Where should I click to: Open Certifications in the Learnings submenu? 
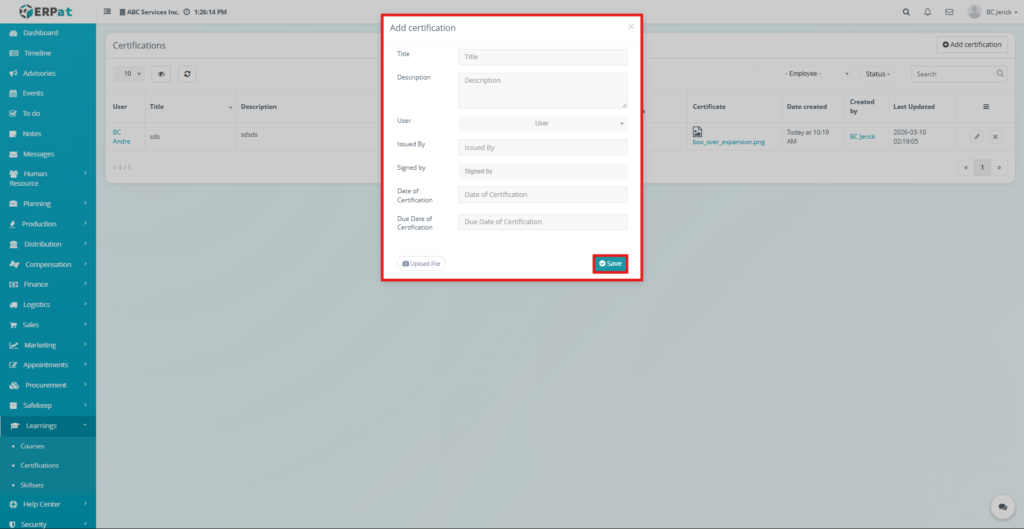pos(40,465)
